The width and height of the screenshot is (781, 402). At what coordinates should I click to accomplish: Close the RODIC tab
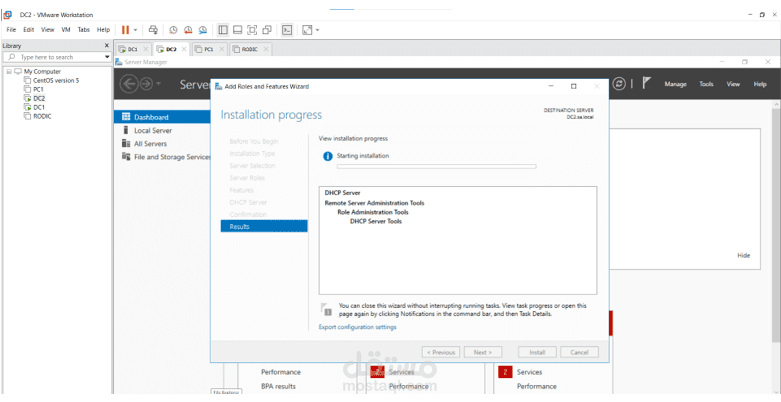click(x=266, y=49)
